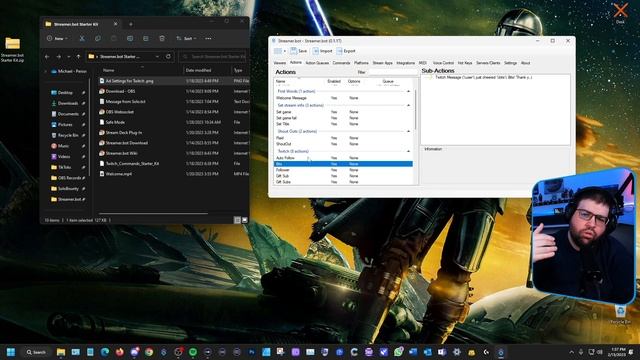Open the Integrations tab
640x360 pixels.
405,63
